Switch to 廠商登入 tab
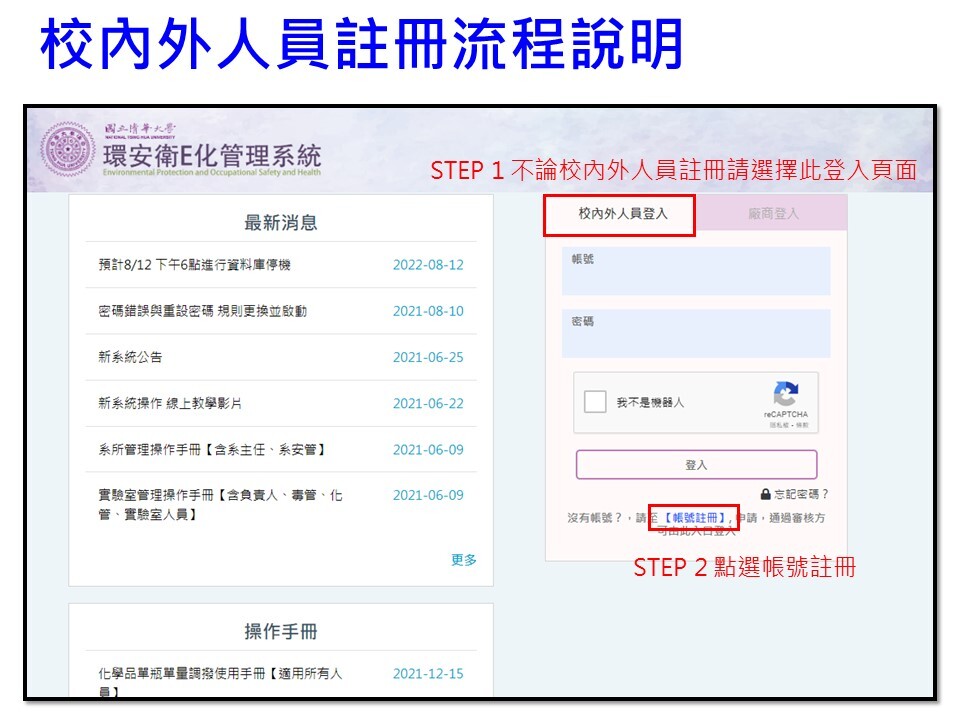Viewport: 960px width, 720px height. point(773,214)
